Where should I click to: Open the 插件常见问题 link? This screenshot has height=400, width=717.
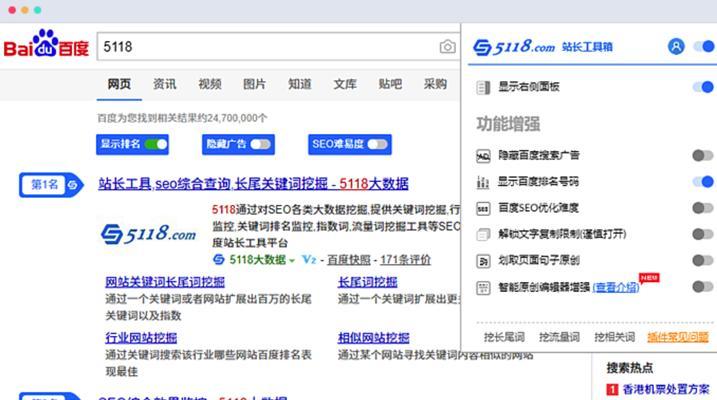678,337
